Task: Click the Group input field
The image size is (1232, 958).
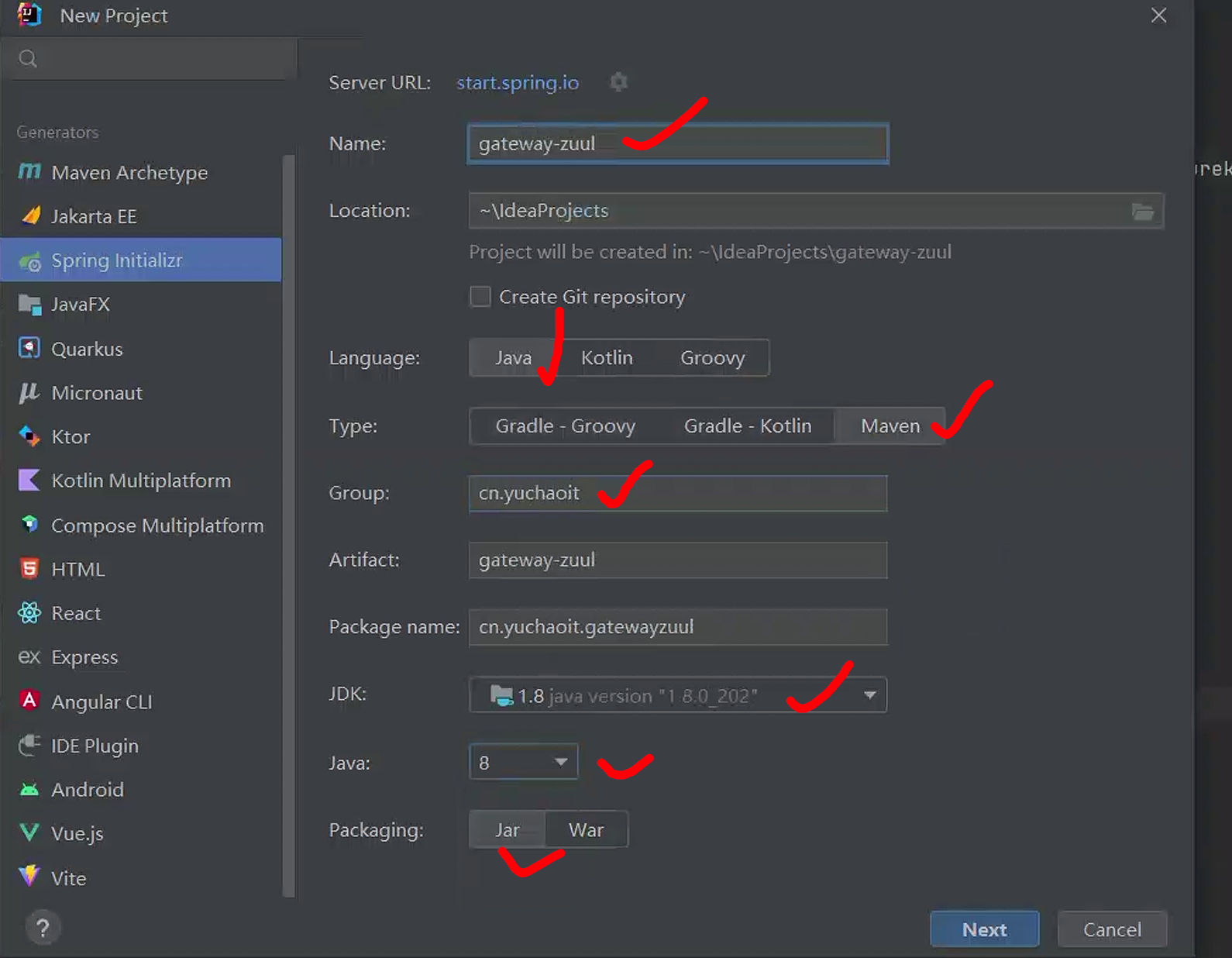Action: [x=677, y=494]
